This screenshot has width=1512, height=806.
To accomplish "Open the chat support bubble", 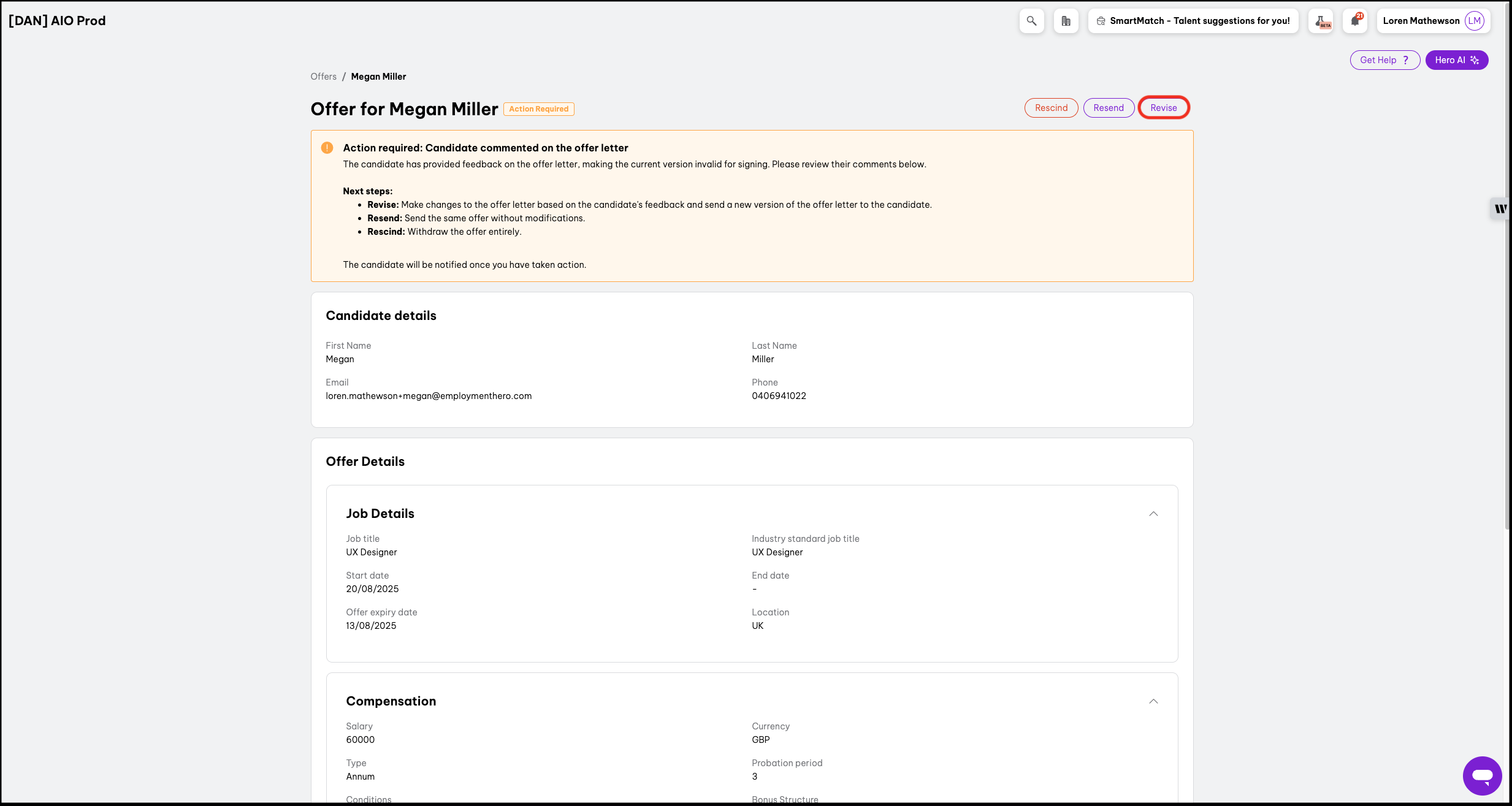I will pos(1482,775).
